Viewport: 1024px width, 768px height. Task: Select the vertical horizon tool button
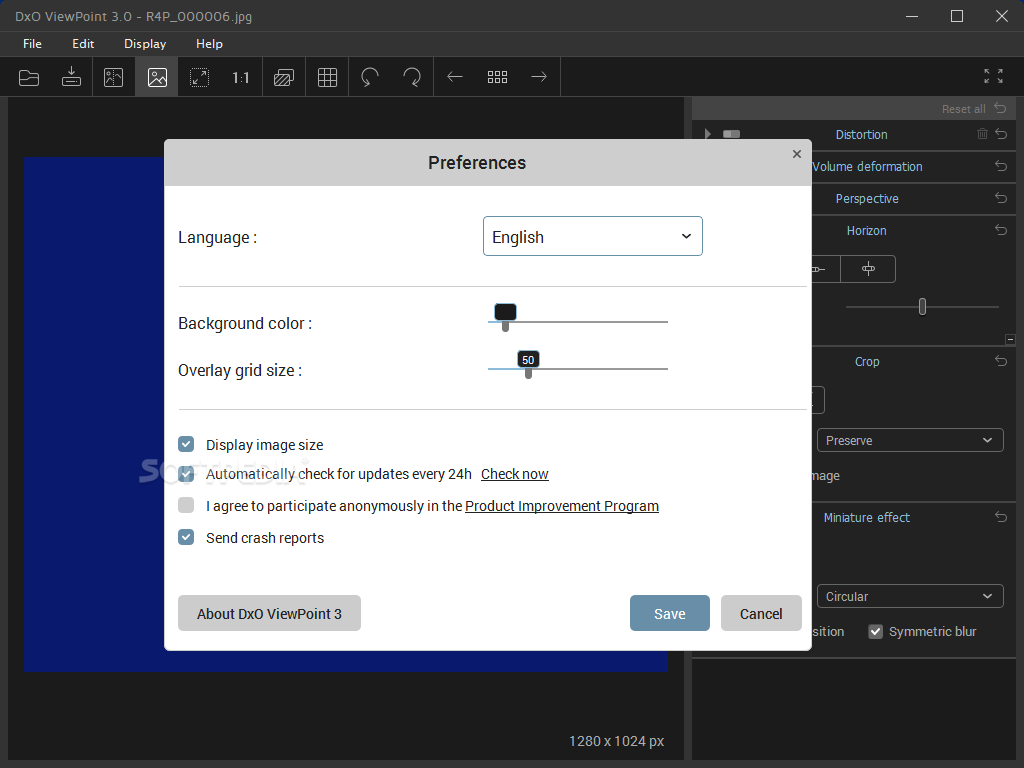click(x=868, y=269)
